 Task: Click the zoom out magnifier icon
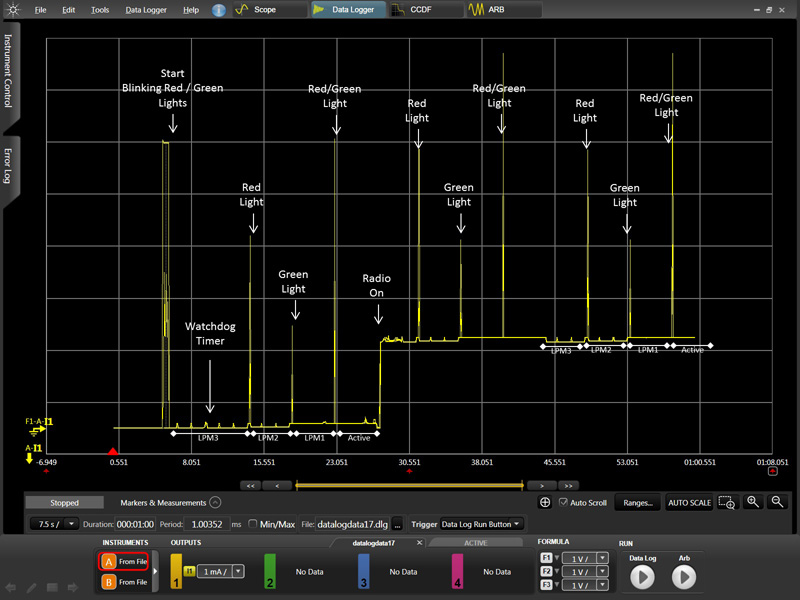(x=776, y=502)
